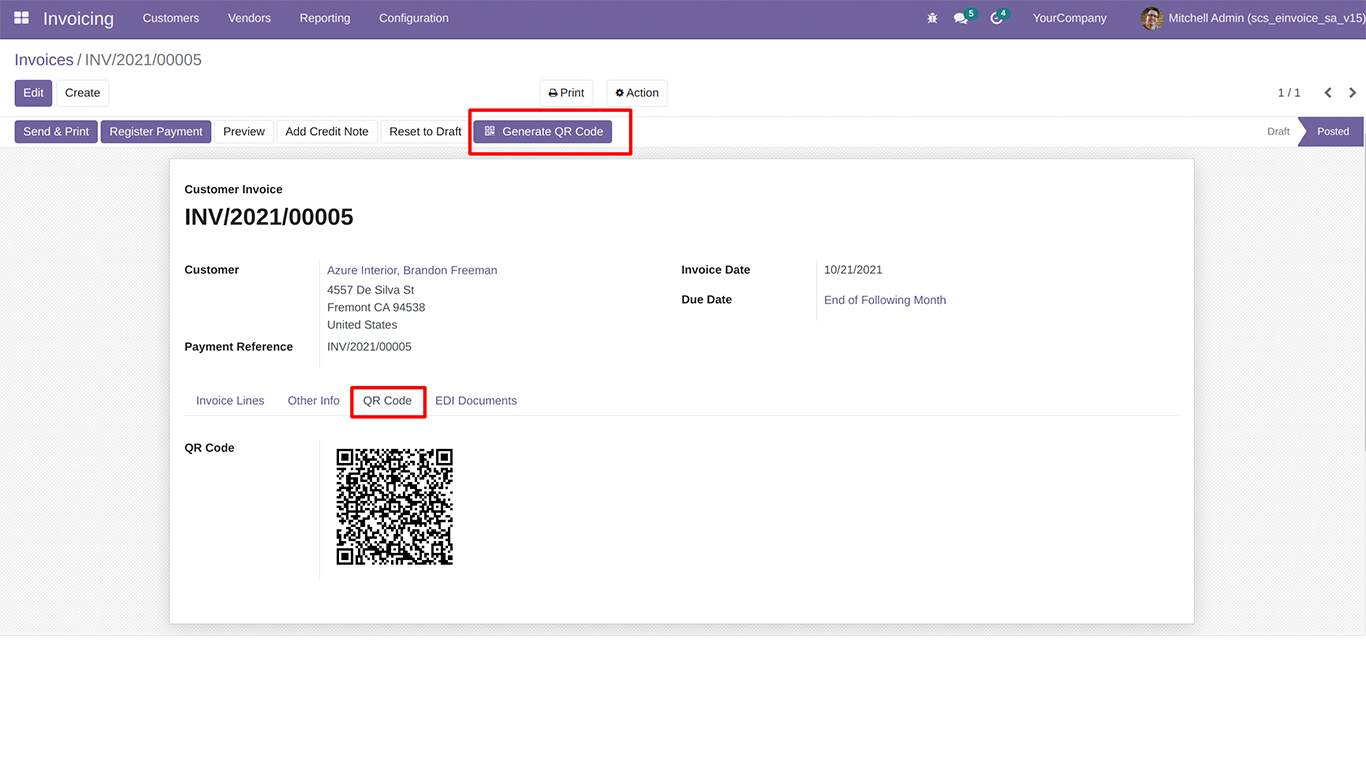Open the Print dropdown

[x=566, y=93]
